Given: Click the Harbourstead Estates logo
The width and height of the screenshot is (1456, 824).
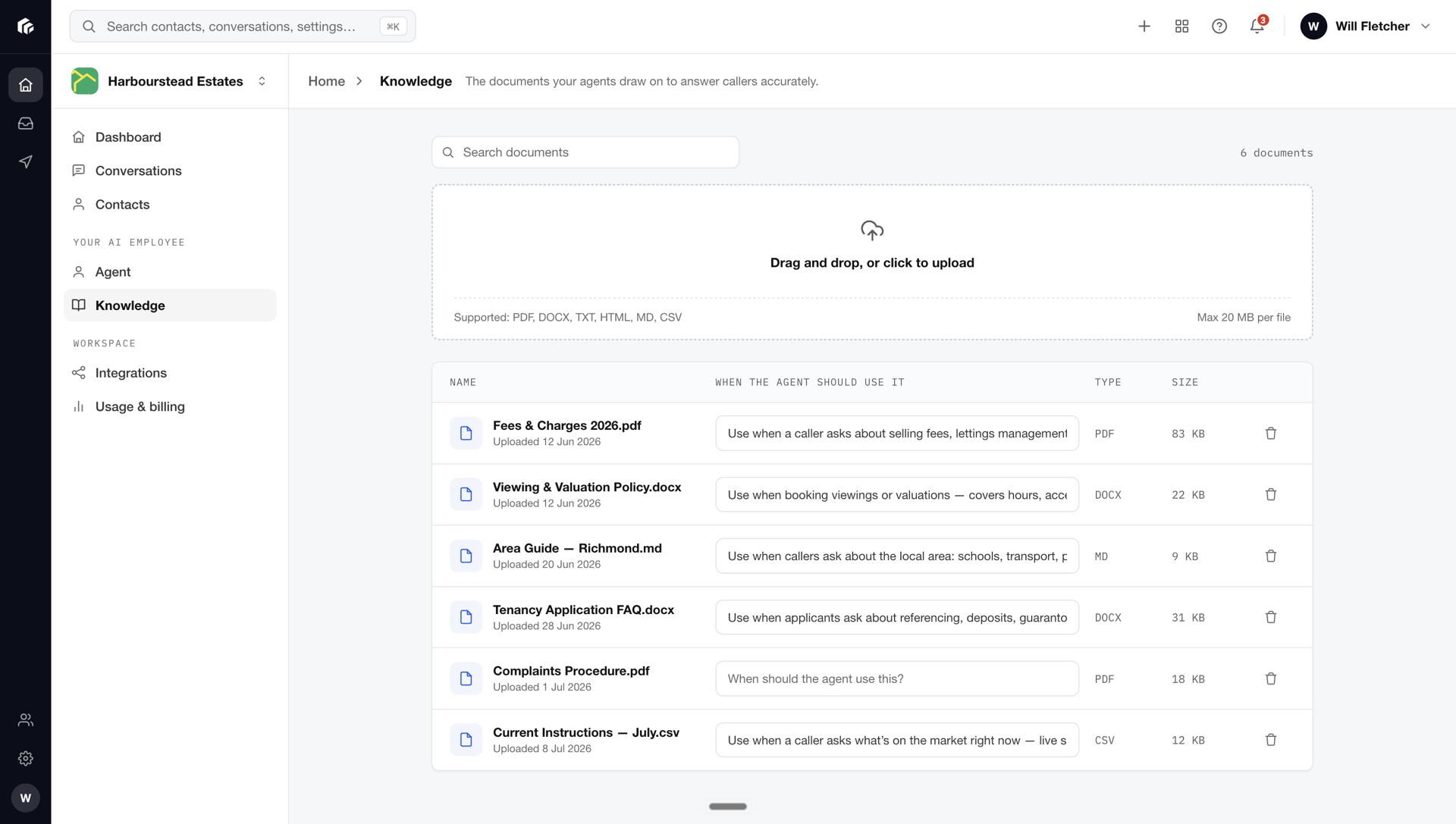Looking at the screenshot, I should pyautogui.click(x=85, y=81).
